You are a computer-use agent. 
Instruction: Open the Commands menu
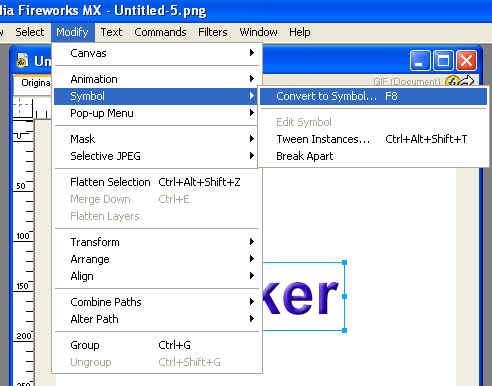tap(160, 32)
